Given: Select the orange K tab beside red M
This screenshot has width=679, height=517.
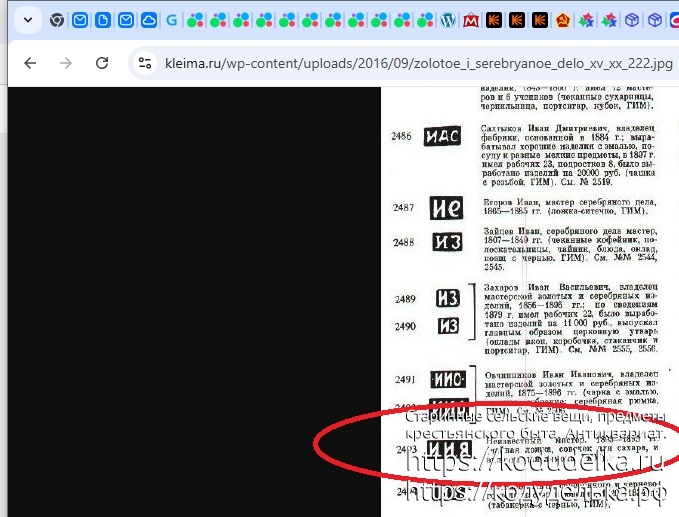Looking at the screenshot, I should 494,20.
